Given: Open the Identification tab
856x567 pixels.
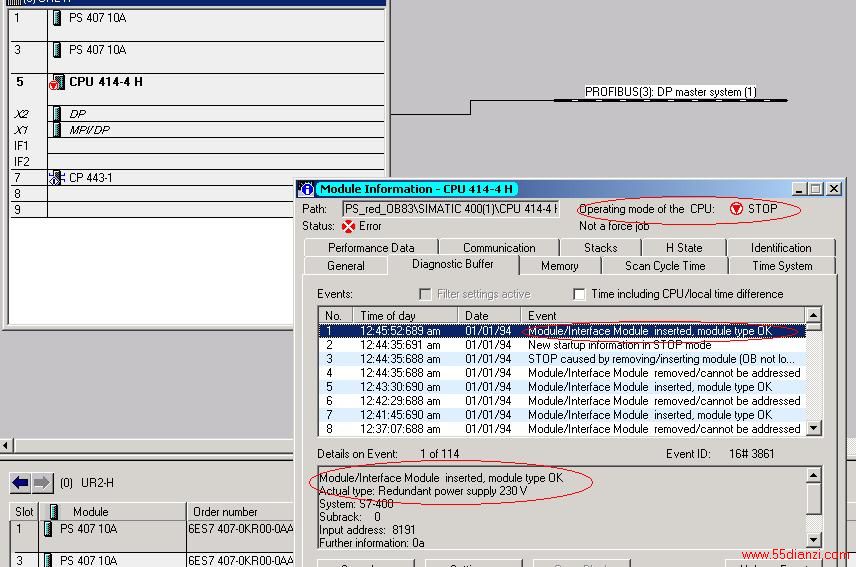Looking at the screenshot, I should 781,248.
